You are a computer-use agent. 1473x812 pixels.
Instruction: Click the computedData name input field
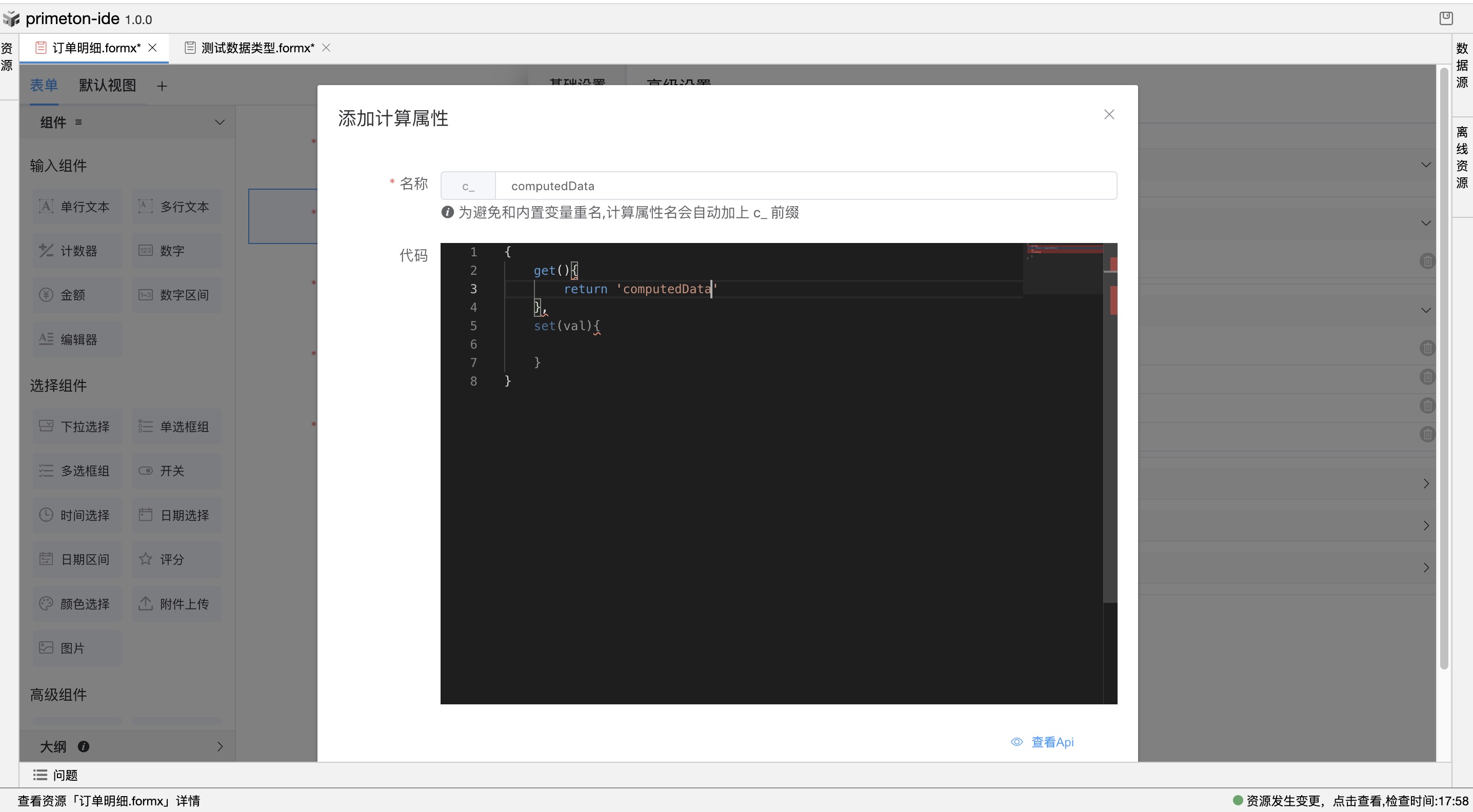coord(805,186)
